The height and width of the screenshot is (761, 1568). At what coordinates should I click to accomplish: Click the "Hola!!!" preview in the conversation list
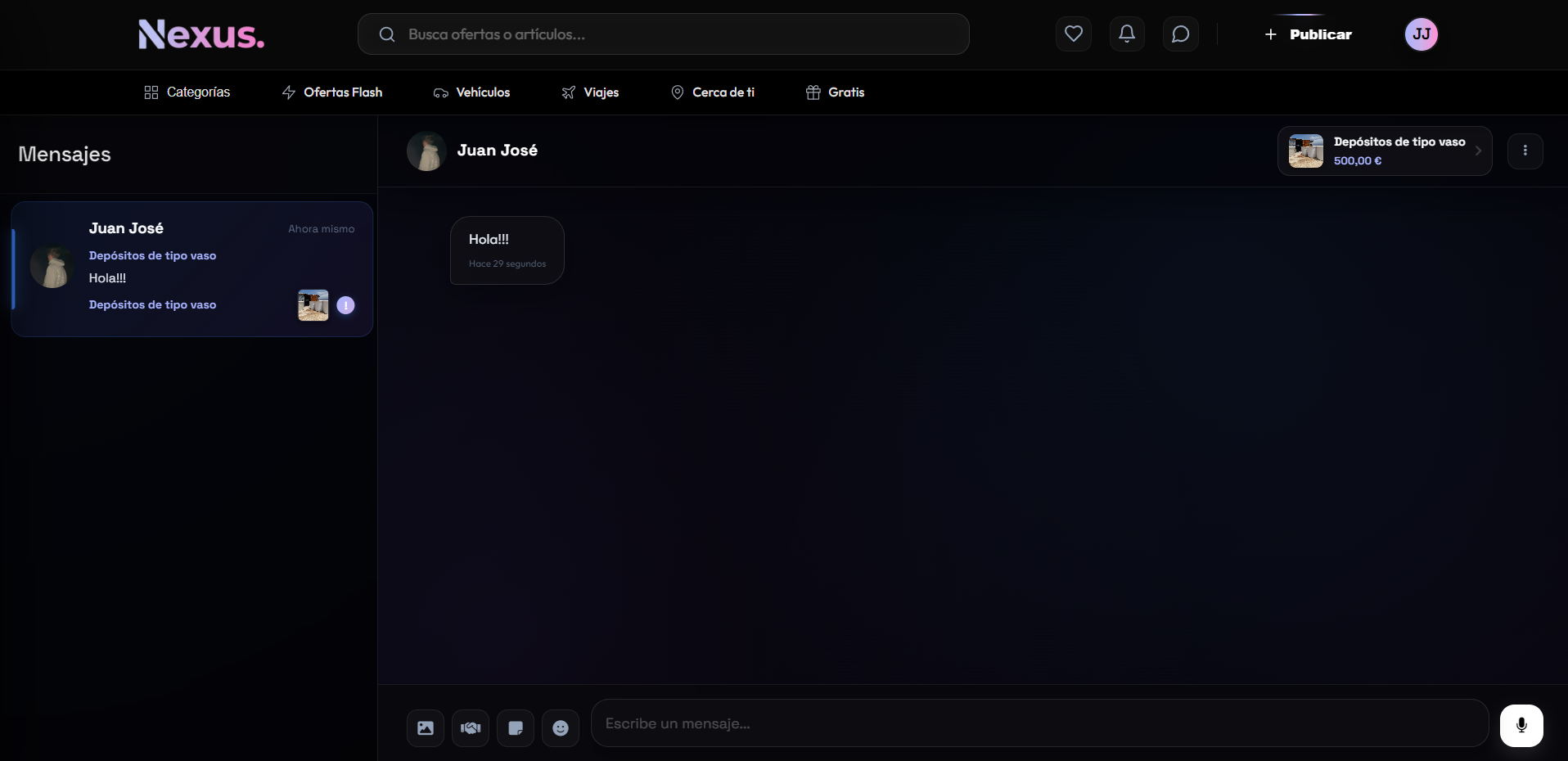tap(108, 278)
